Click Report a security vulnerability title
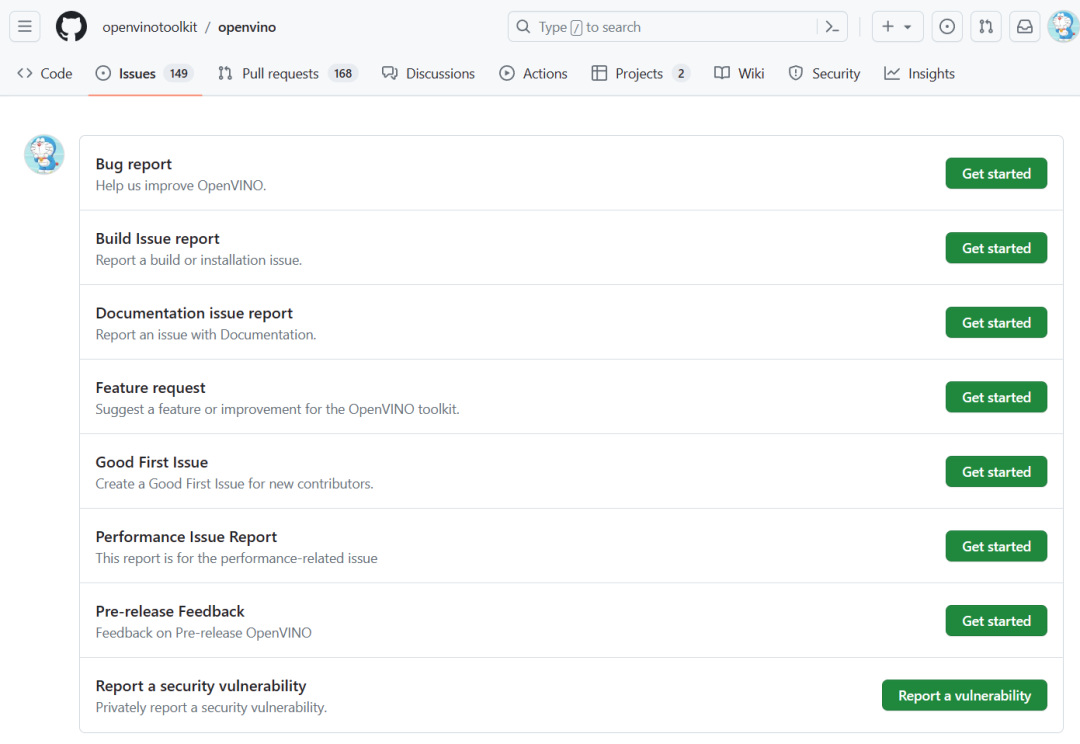 point(201,686)
